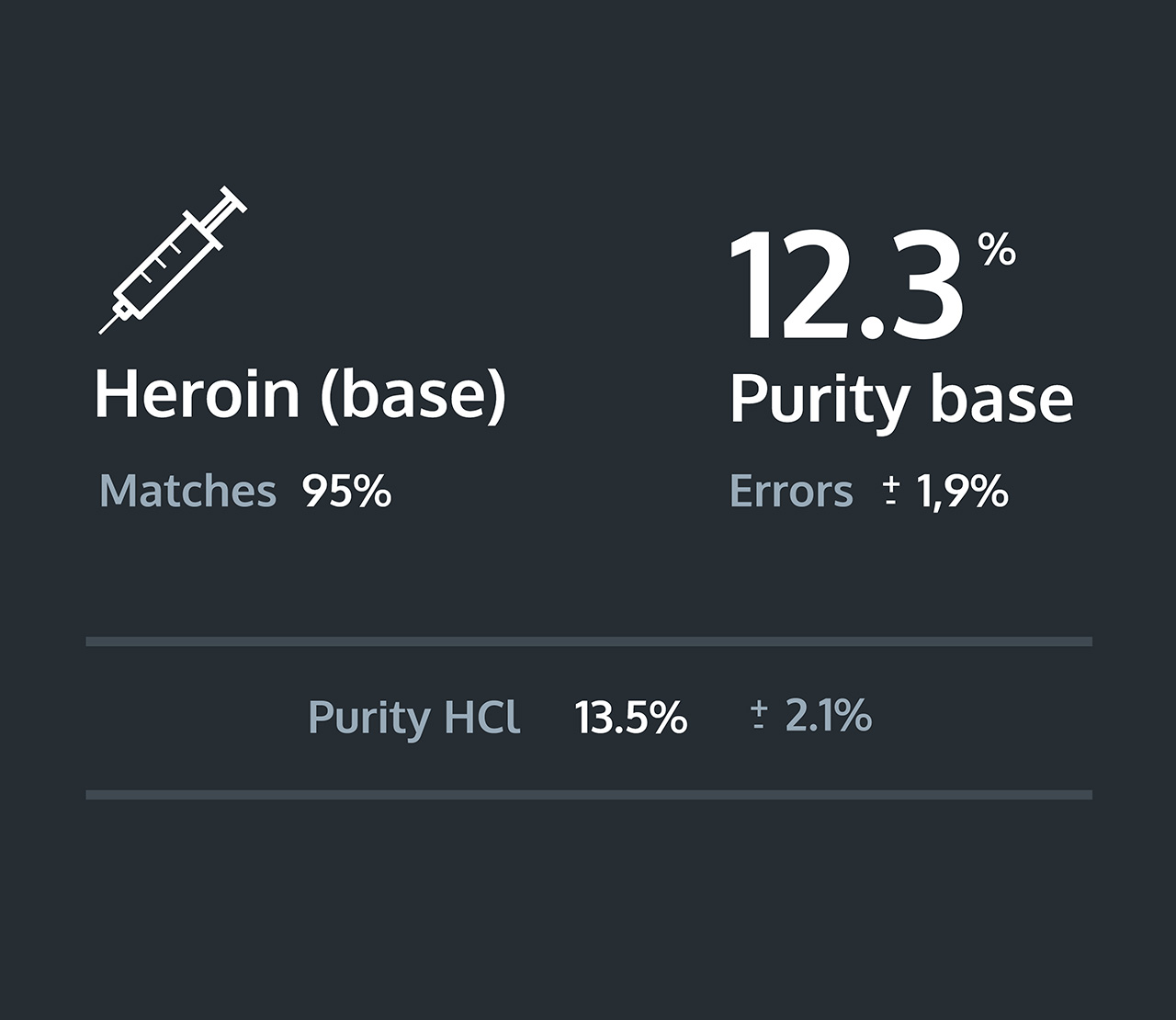Select the Matches label
This screenshot has height=1020, width=1176.
187,491
